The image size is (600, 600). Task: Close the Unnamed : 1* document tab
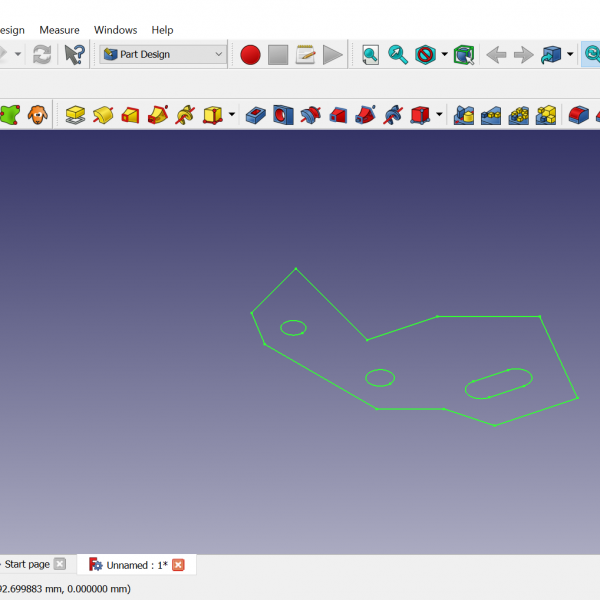click(179, 565)
